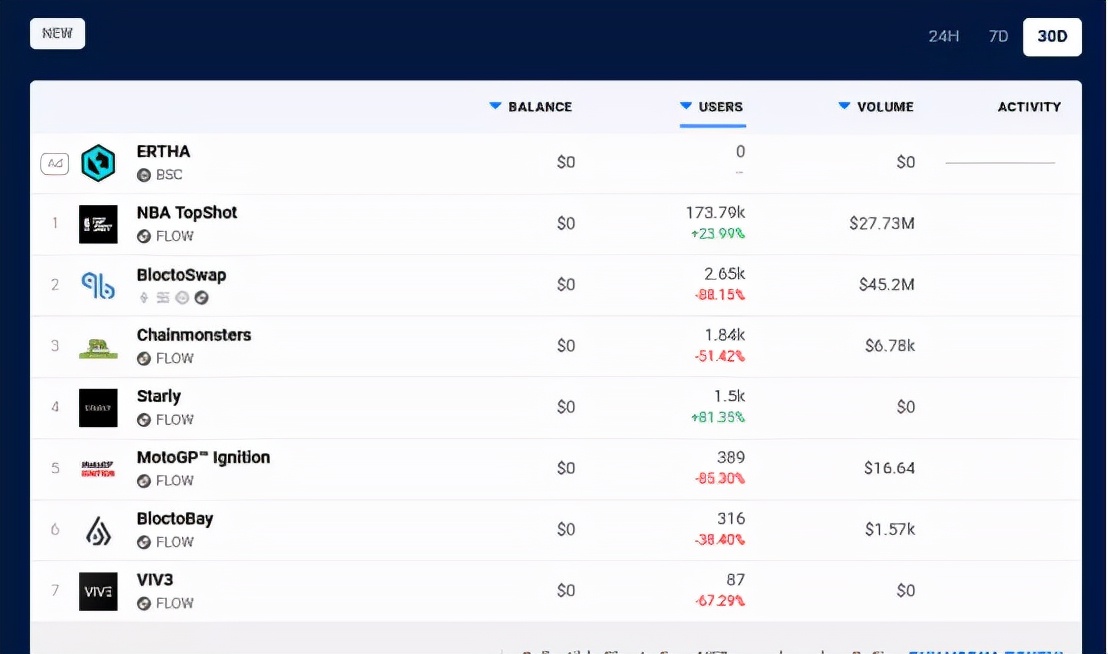Screen dimensions: 1108x654
Task: Click the NBA TopShot logo thumbnail
Action: click(x=98, y=224)
